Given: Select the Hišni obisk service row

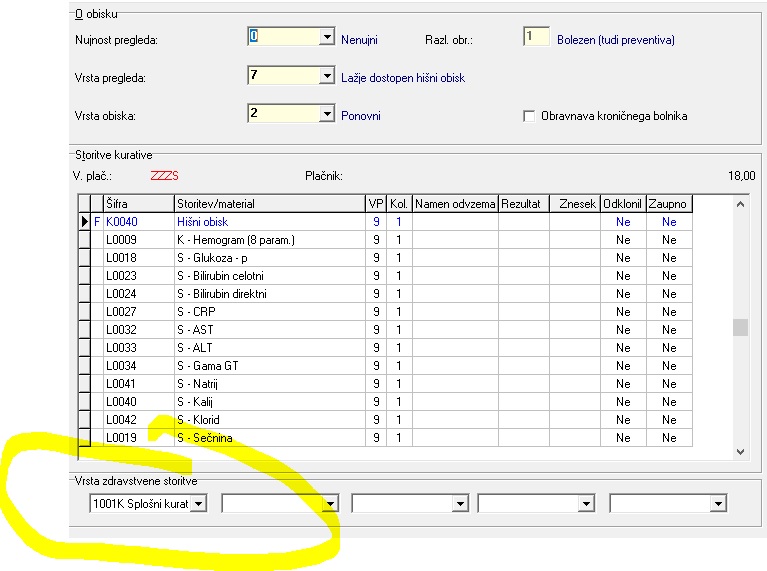Looking at the screenshot, I should (x=385, y=222).
